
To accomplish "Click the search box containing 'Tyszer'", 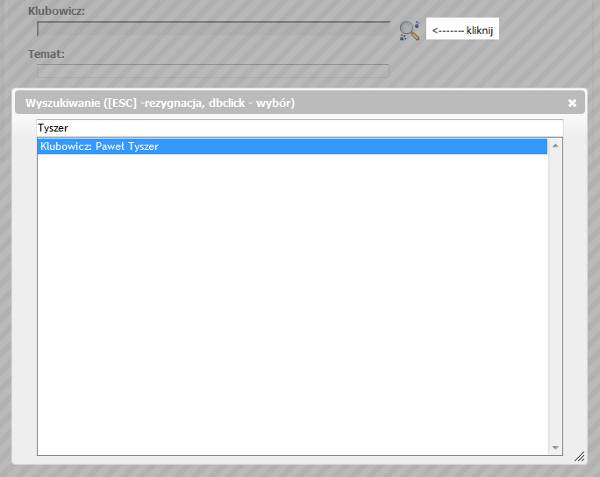I will 300,128.
